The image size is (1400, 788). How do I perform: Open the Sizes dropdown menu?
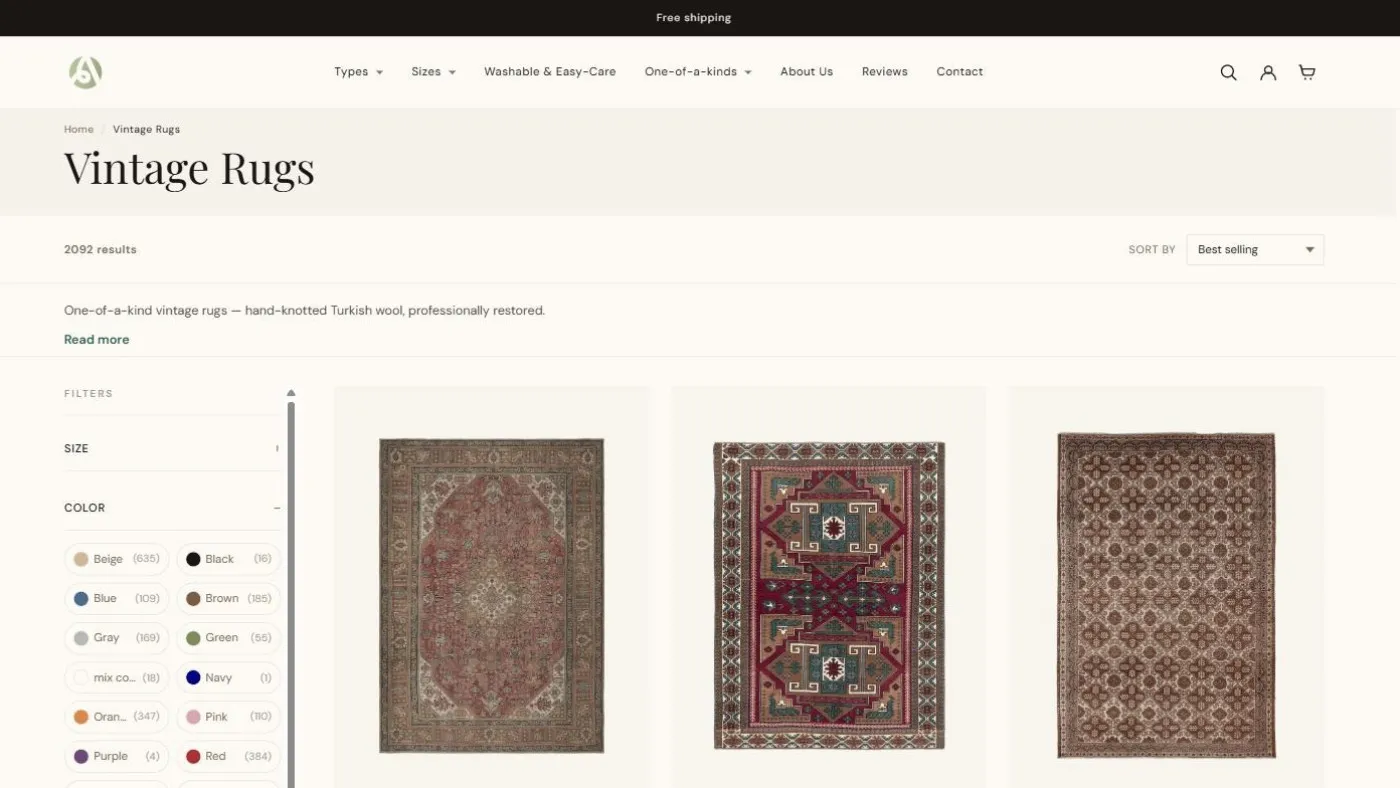click(433, 72)
